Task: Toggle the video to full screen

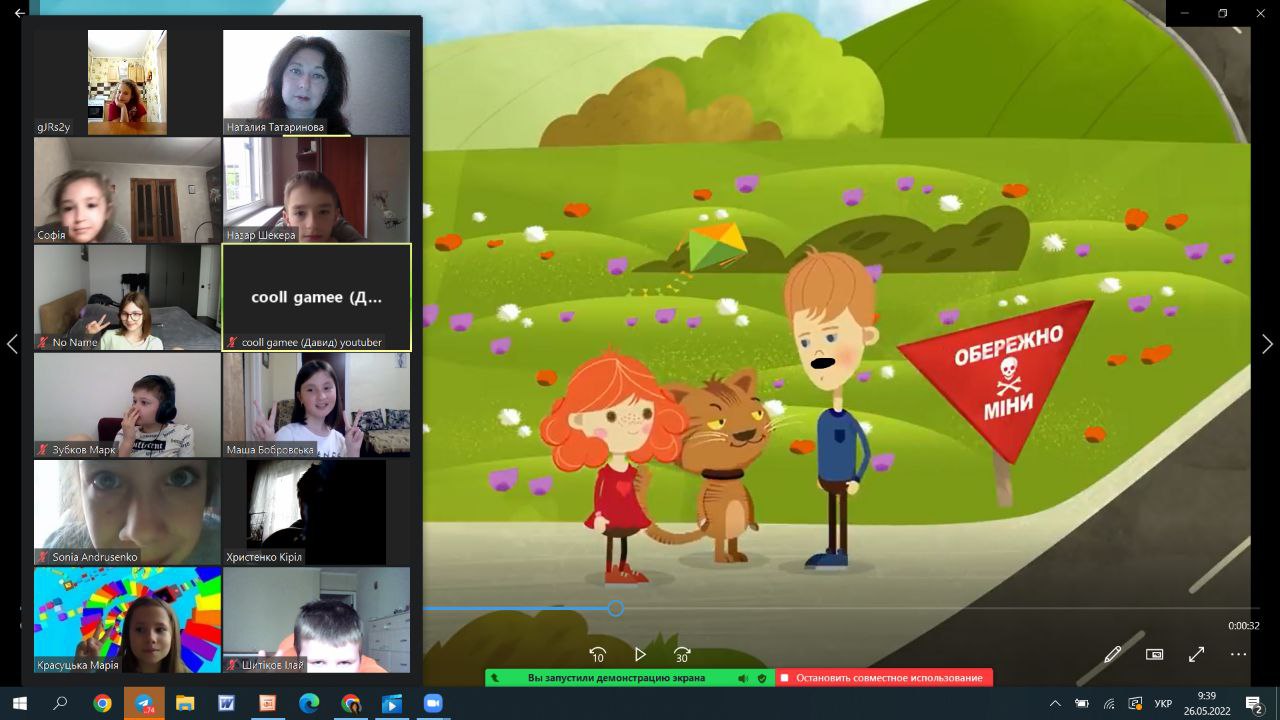Action: coord(1196,654)
